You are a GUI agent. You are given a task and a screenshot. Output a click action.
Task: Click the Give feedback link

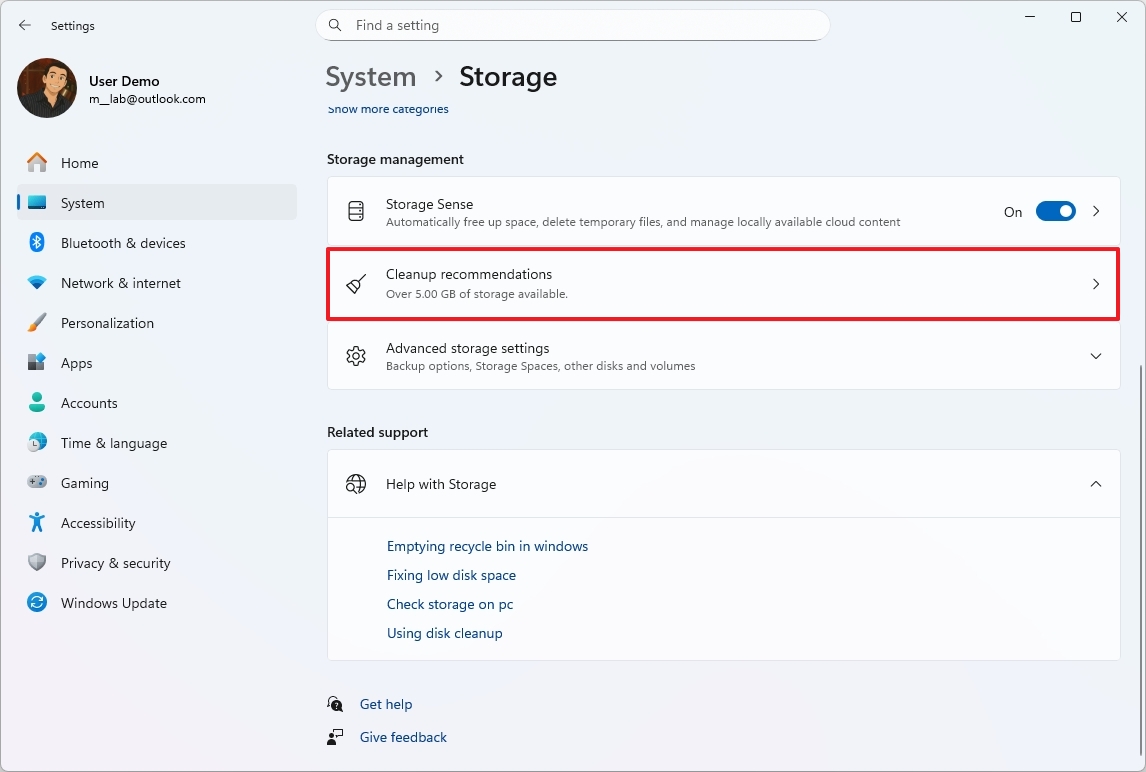[403, 737]
